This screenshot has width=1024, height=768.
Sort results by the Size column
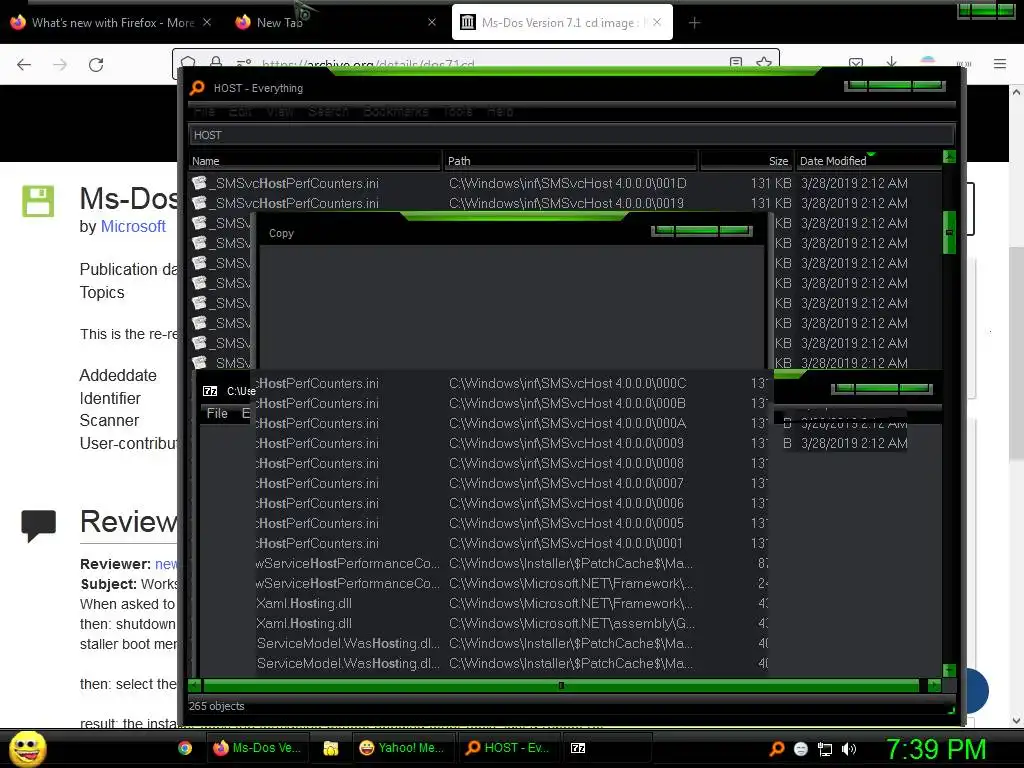coord(746,161)
